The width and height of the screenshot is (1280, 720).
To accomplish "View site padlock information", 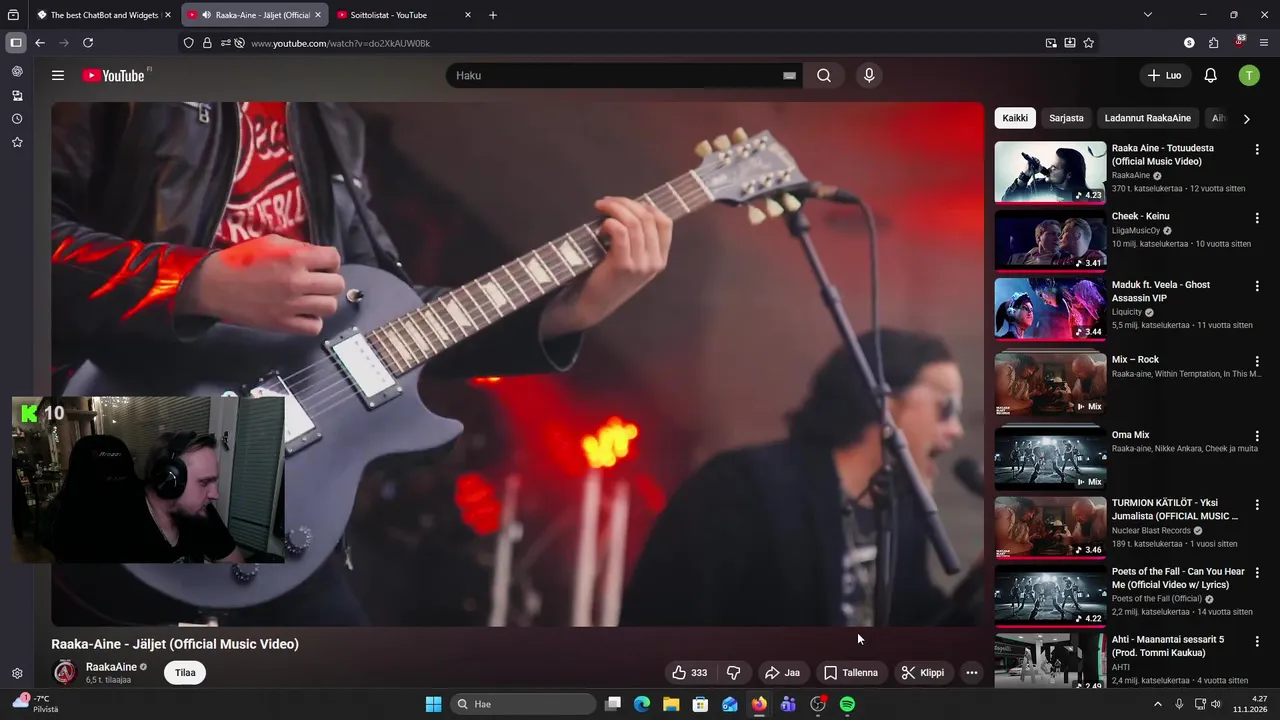I will coord(207,43).
